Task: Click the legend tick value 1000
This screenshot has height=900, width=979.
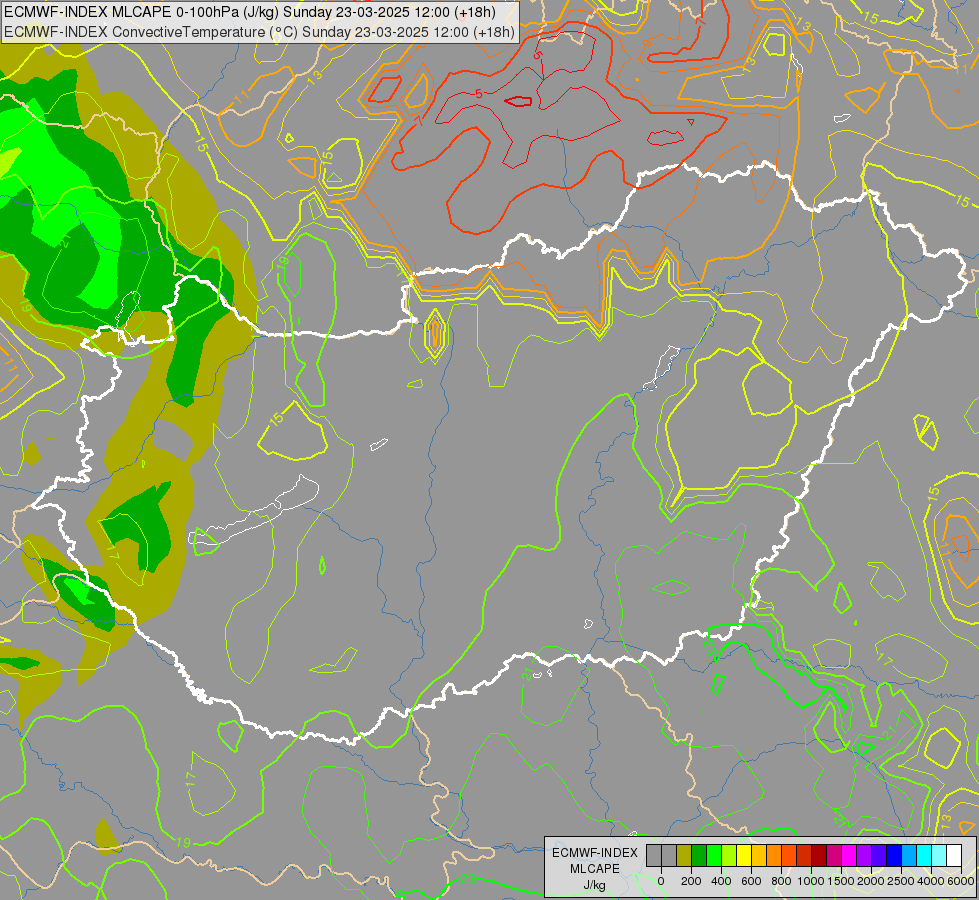Action: pyautogui.click(x=811, y=881)
